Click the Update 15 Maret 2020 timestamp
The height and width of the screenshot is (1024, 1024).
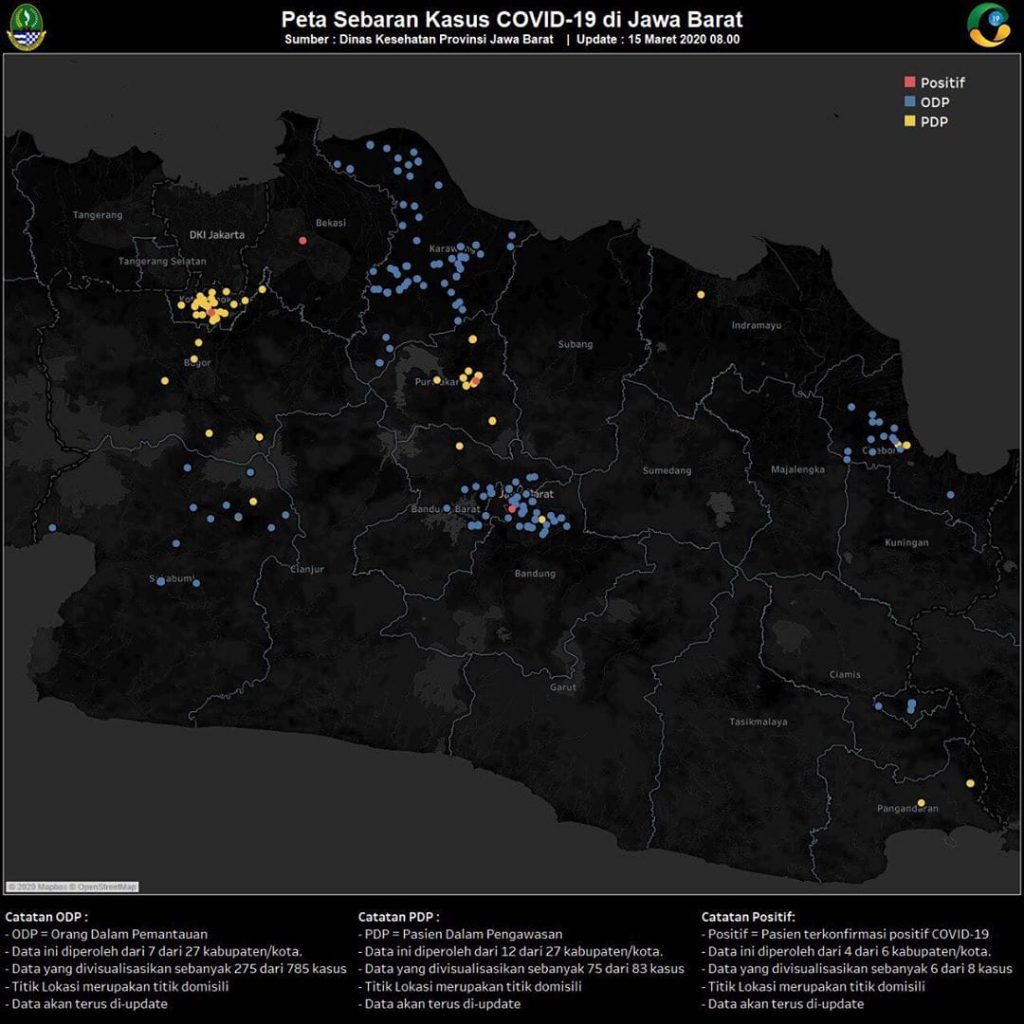point(658,39)
